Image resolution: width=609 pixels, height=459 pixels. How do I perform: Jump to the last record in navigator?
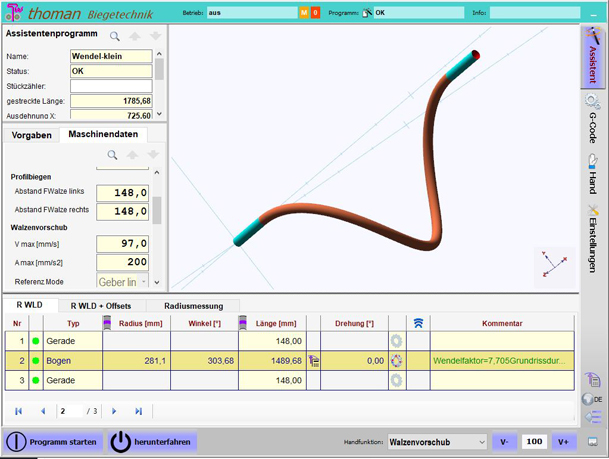(138, 411)
